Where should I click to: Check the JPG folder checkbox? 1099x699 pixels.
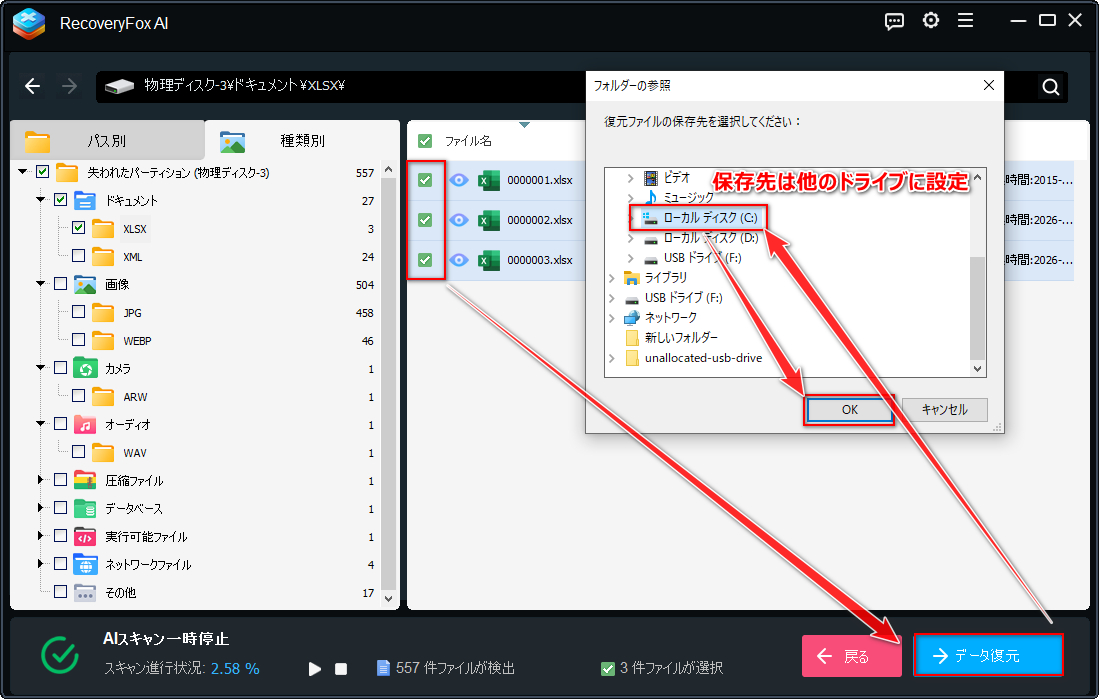tap(78, 312)
